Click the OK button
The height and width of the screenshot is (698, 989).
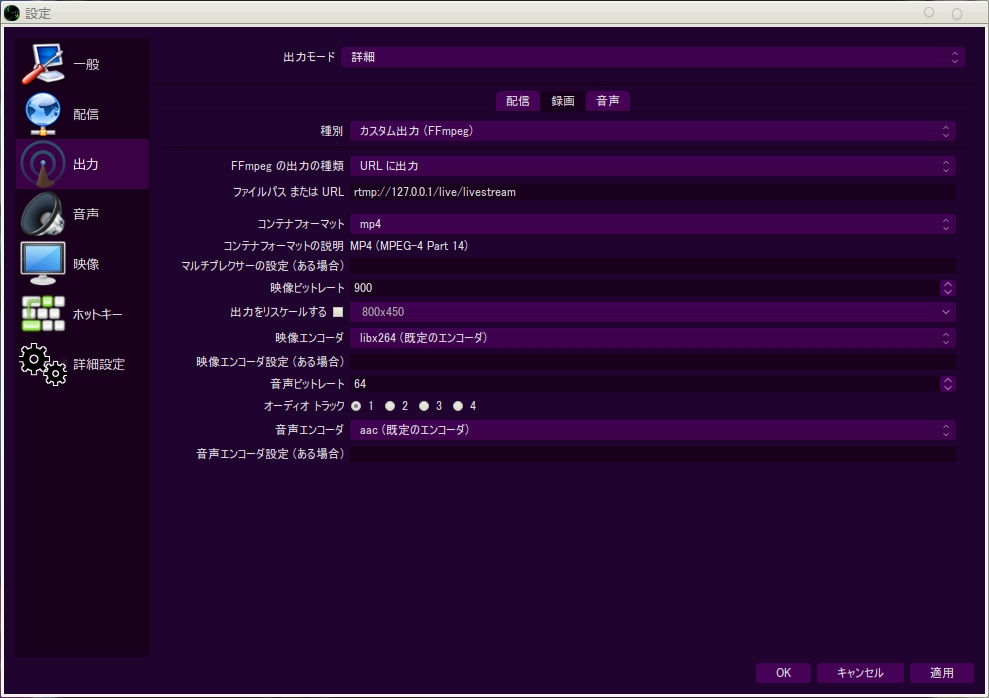[x=783, y=673]
